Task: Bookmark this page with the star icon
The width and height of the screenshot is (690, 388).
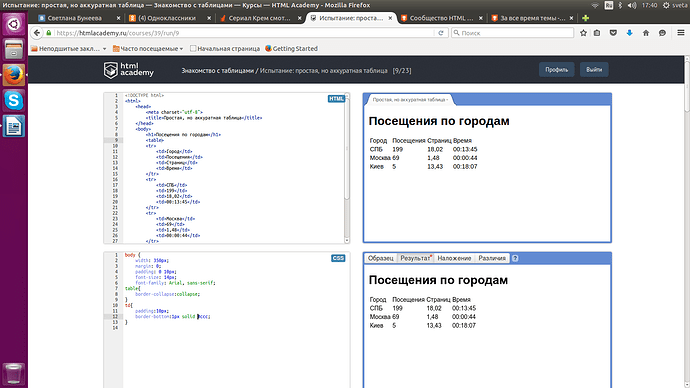Action: pyautogui.click(x=583, y=33)
